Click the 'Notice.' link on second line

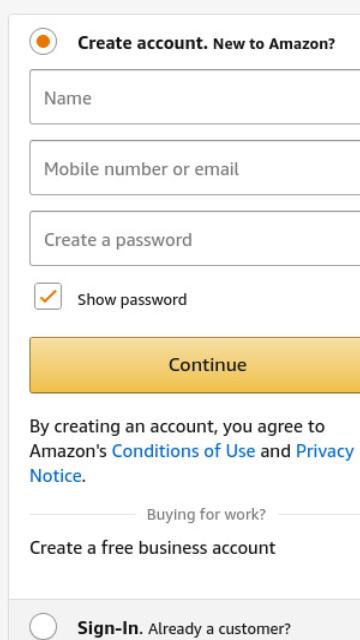tap(57, 476)
